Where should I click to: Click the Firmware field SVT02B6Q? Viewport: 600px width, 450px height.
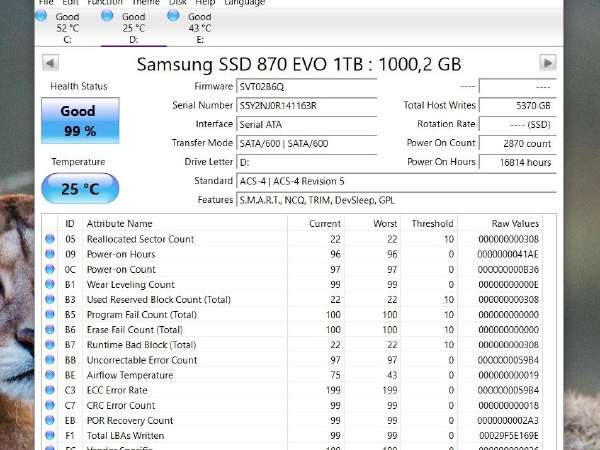(307, 86)
